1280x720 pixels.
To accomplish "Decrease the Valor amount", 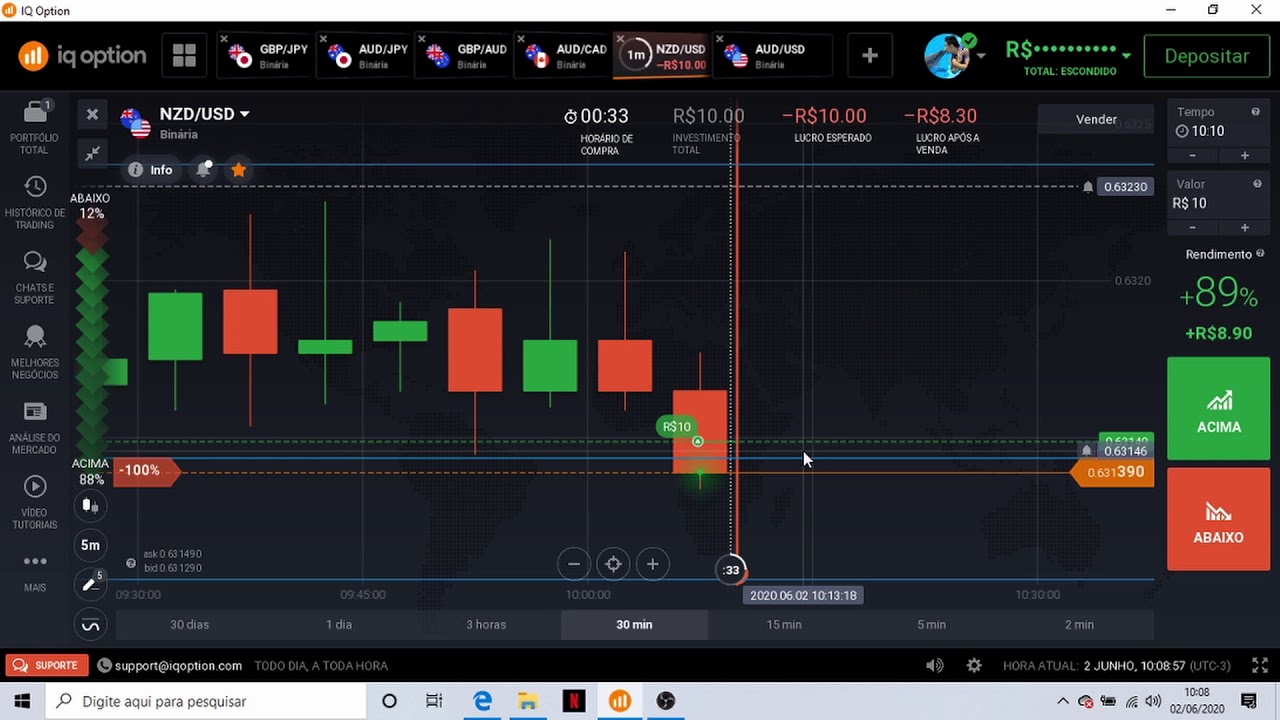I will [1192, 227].
